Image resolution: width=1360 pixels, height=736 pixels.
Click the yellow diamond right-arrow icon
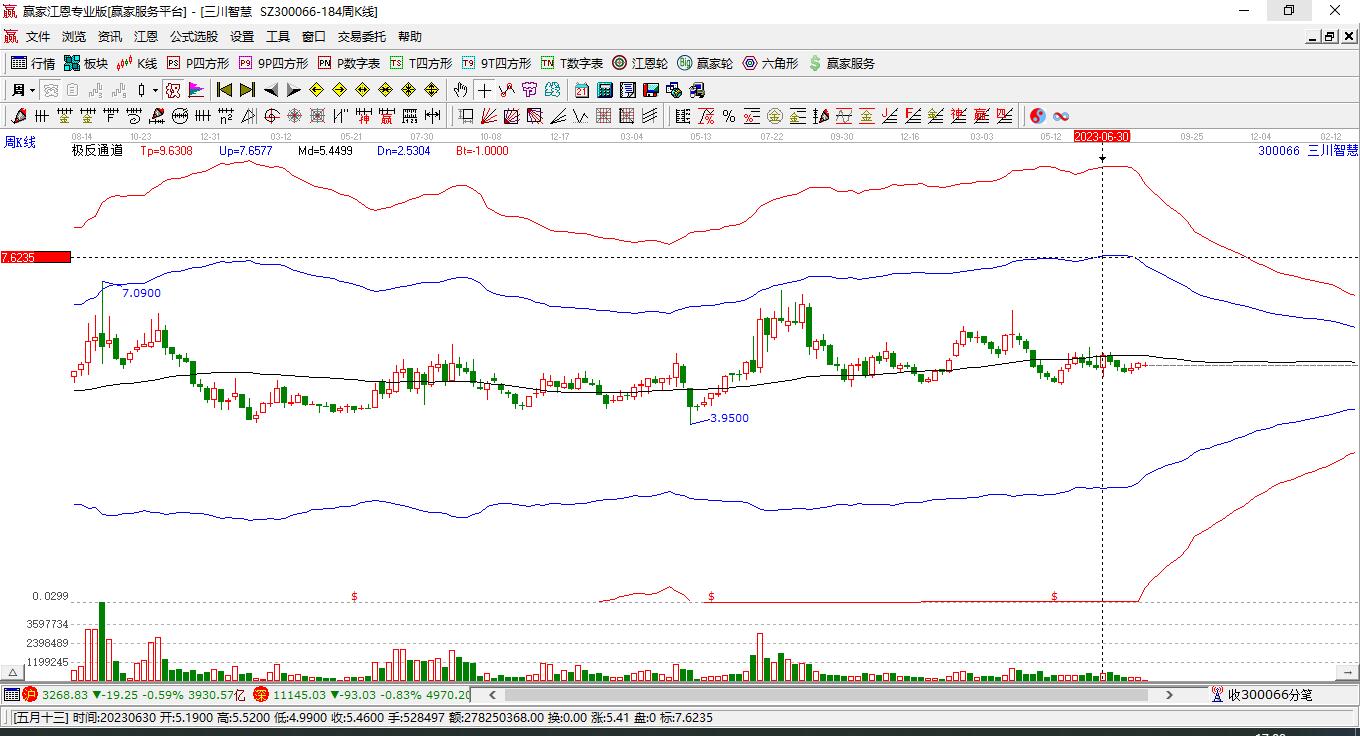point(339,90)
